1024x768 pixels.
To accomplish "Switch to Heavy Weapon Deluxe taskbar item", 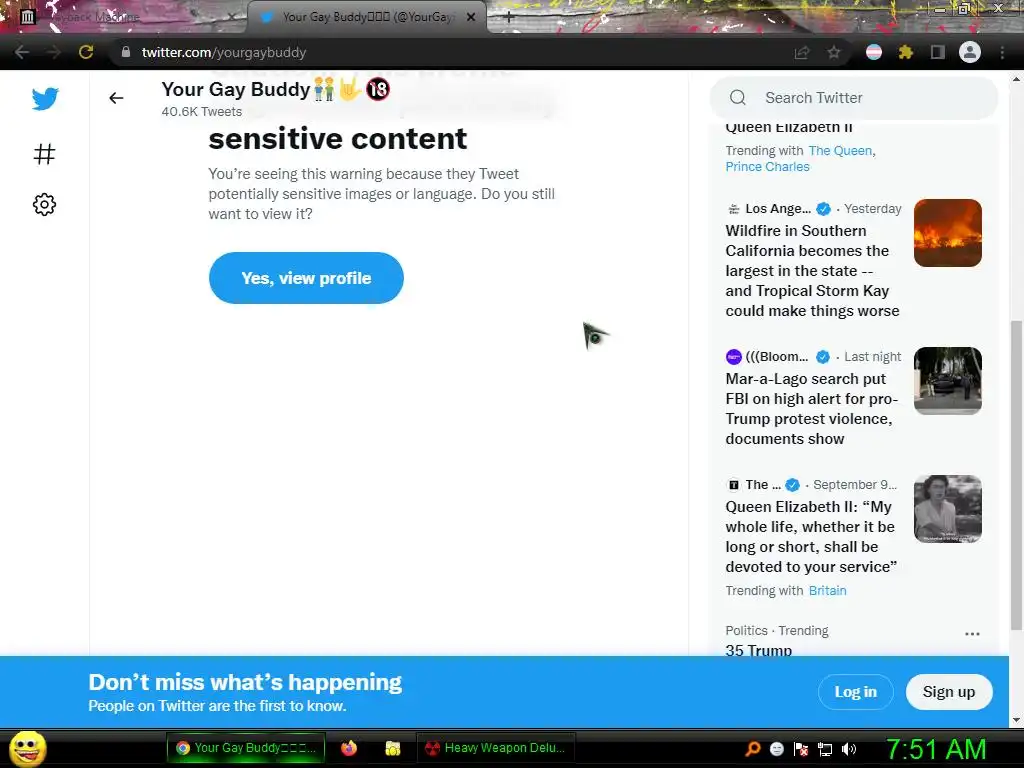I will click(495, 748).
